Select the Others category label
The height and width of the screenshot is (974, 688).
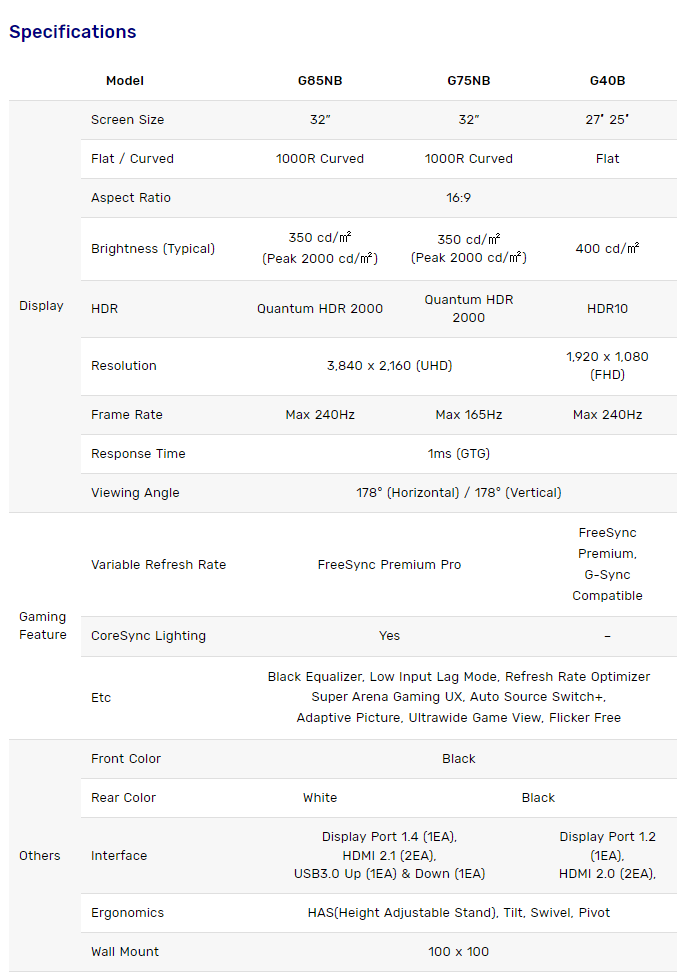[x=40, y=856]
